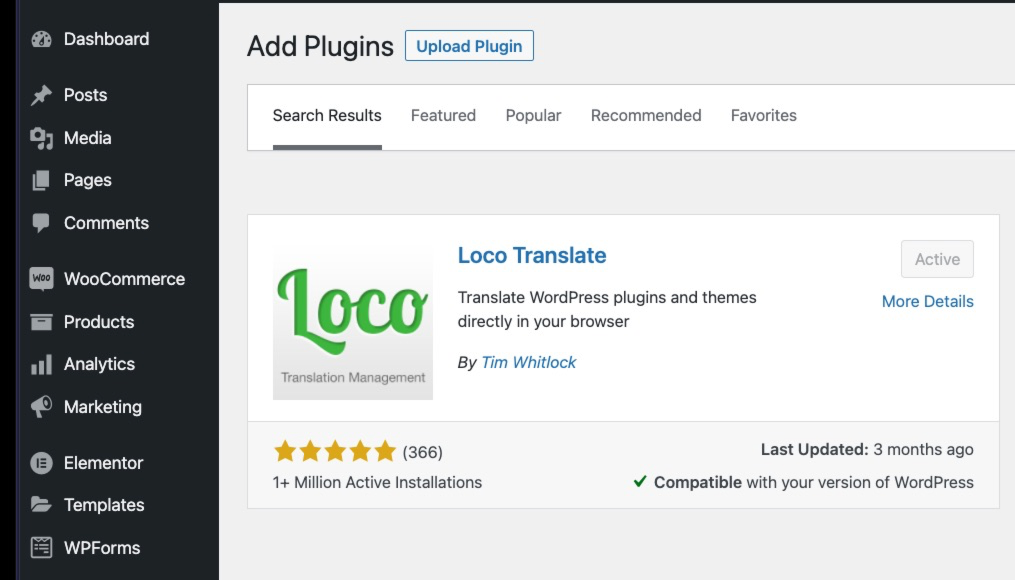Viewport: 1015px width, 580px height.
Task: Click the Comments speech bubble icon
Action: click(x=41, y=223)
